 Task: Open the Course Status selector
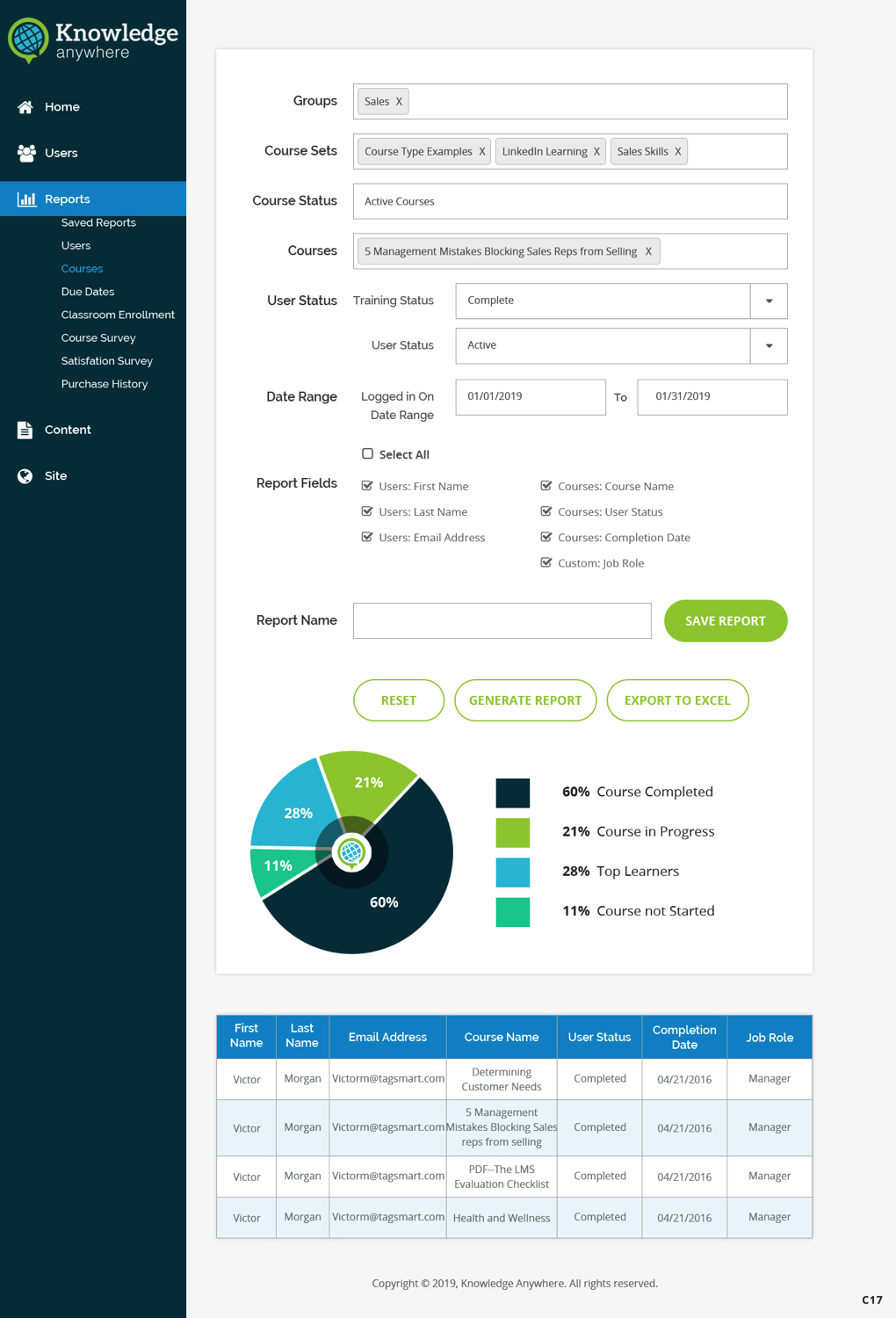coord(570,201)
